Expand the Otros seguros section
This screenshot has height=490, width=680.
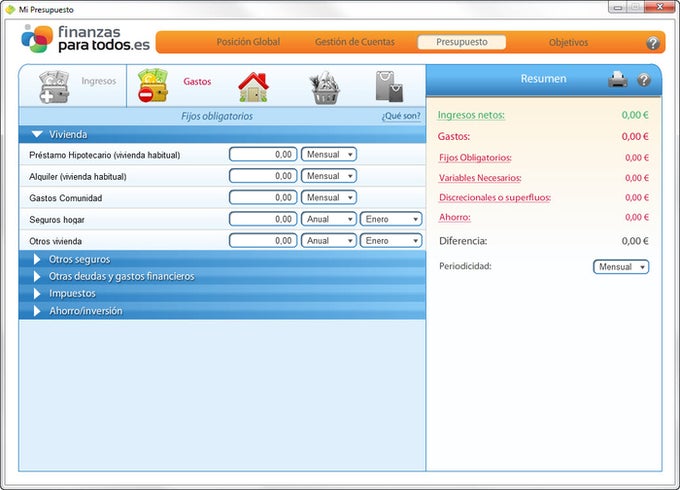click(222, 259)
